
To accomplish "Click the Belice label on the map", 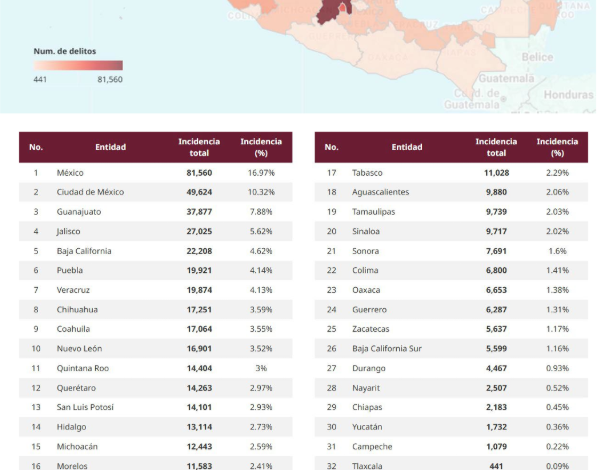I will click(536, 57).
